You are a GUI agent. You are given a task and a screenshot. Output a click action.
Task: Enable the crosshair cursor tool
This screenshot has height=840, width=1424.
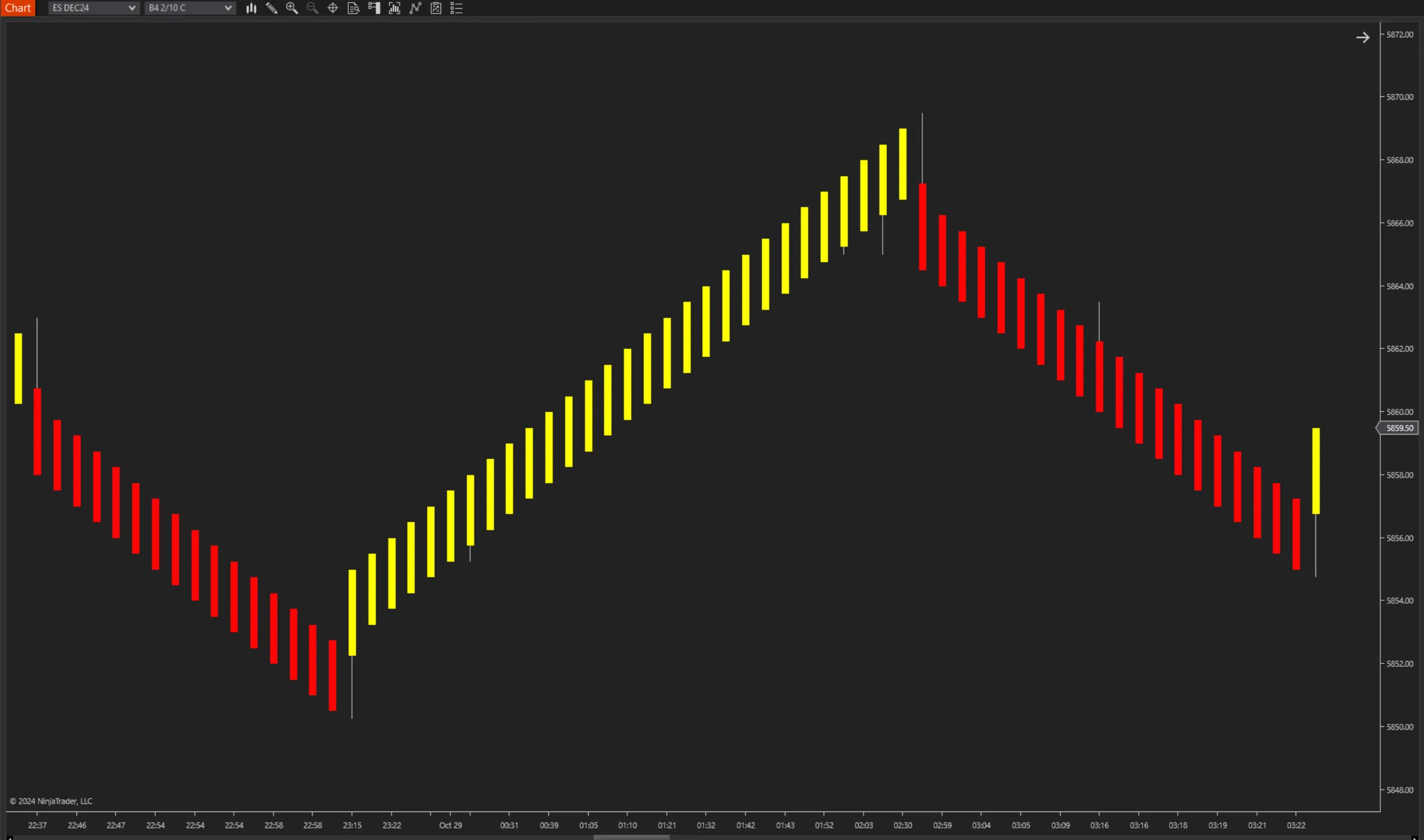(x=333, y=8)
